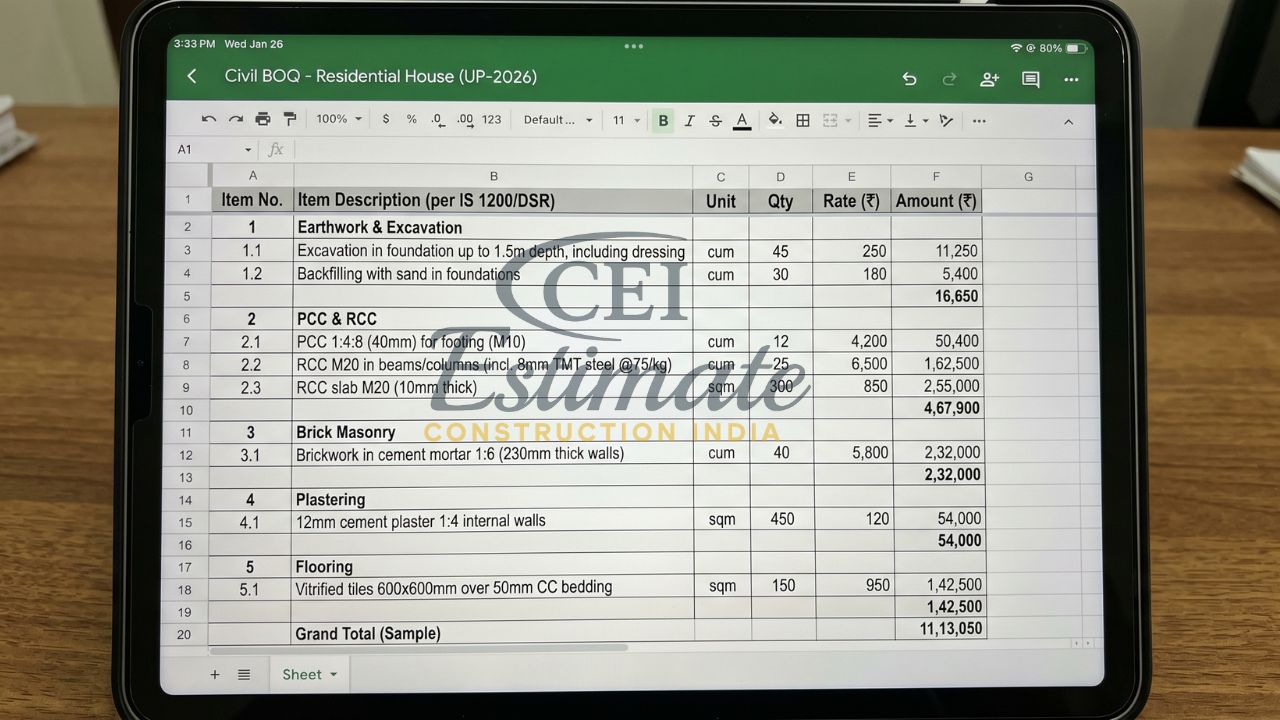Open the add collaborators icon
This screenshot has height=720, width=1280.
(989, 79)
